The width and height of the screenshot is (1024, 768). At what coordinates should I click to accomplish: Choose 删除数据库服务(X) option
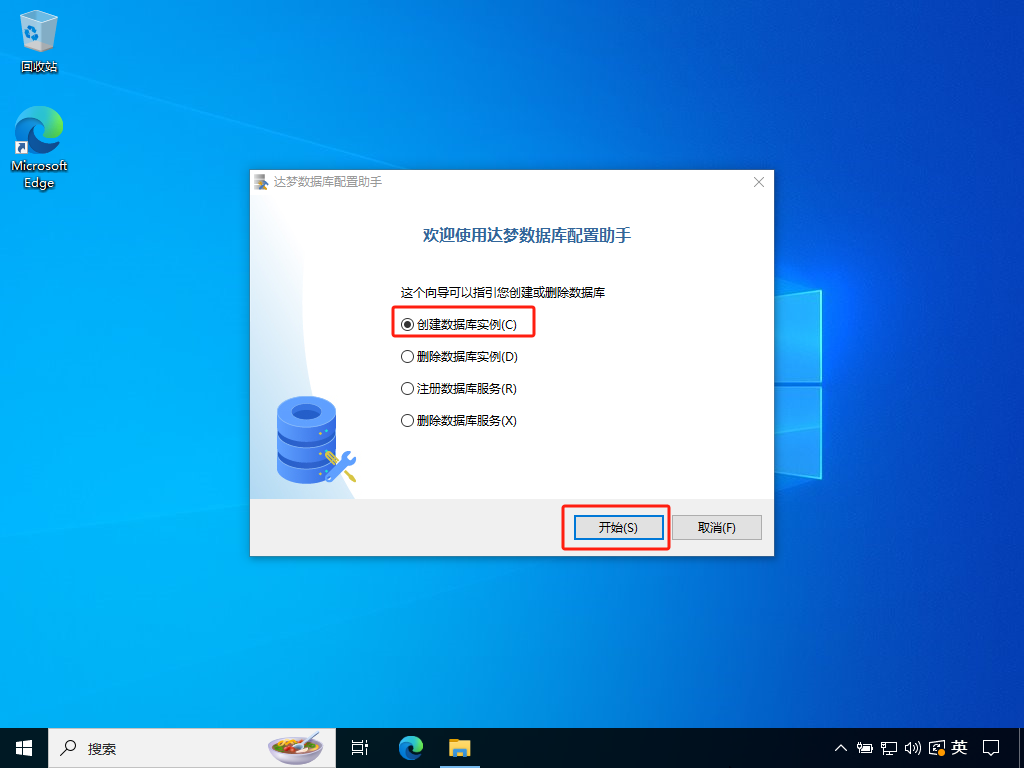click(x=458, y=421)
